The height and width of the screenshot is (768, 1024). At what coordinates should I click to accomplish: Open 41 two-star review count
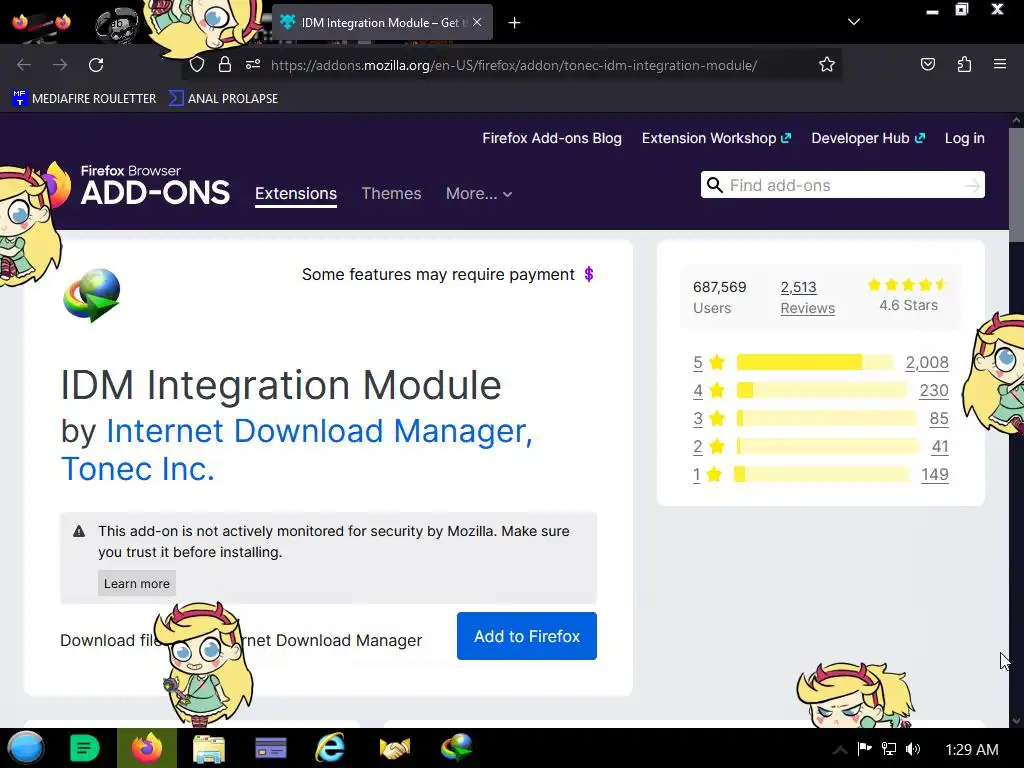pyautogui.click(x=940, y=447)
